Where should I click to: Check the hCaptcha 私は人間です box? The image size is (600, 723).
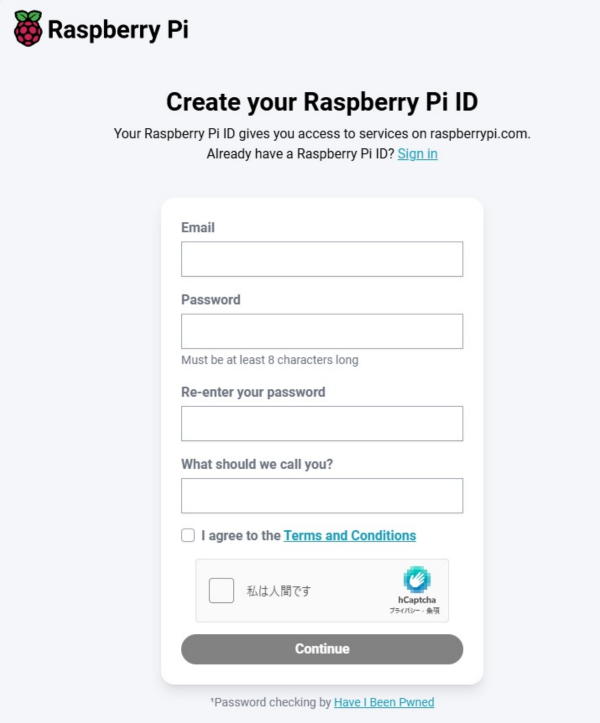(221, 590)
